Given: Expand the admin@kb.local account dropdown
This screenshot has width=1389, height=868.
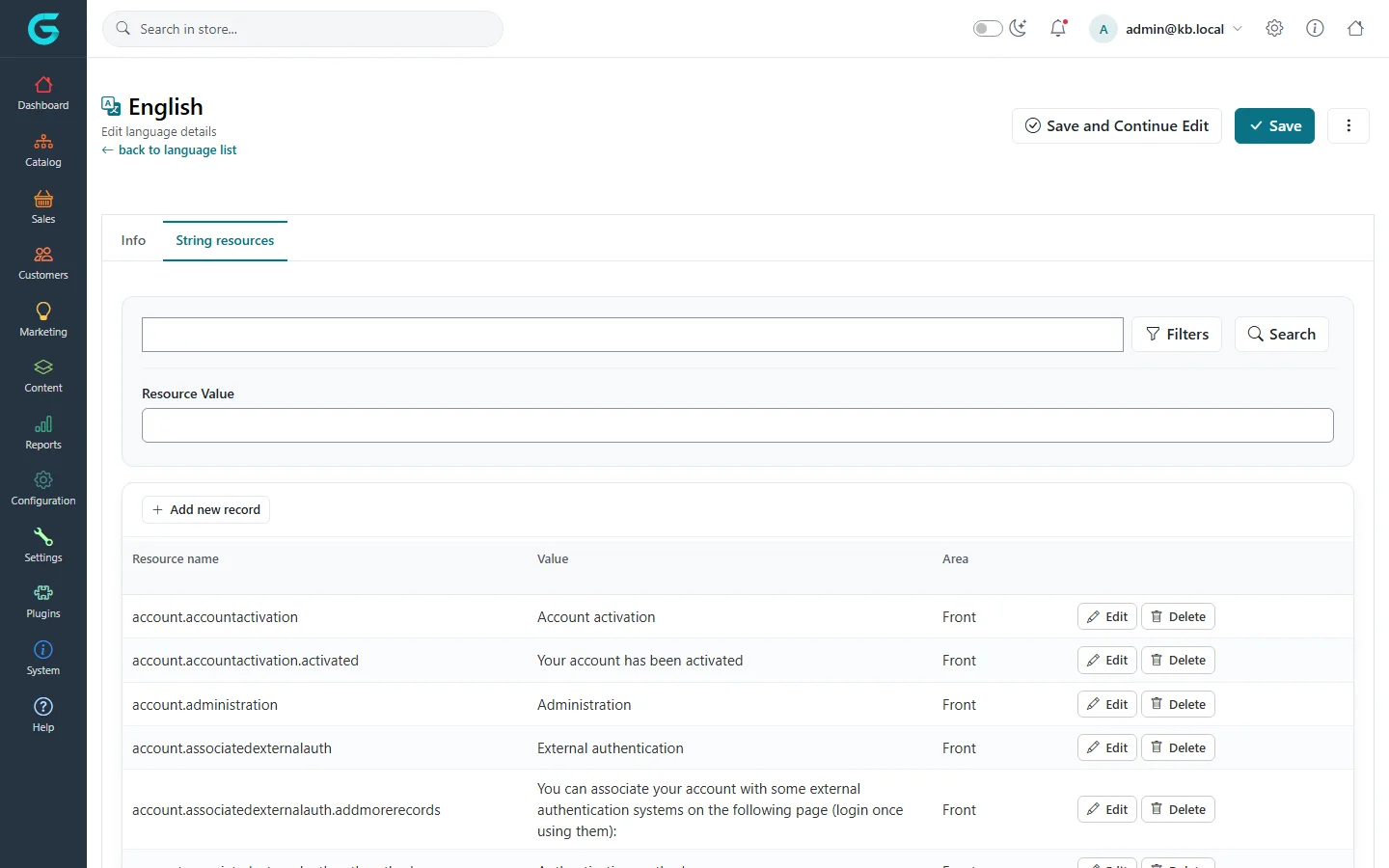Looking at the screenshot, I should tap(1167, 29).
